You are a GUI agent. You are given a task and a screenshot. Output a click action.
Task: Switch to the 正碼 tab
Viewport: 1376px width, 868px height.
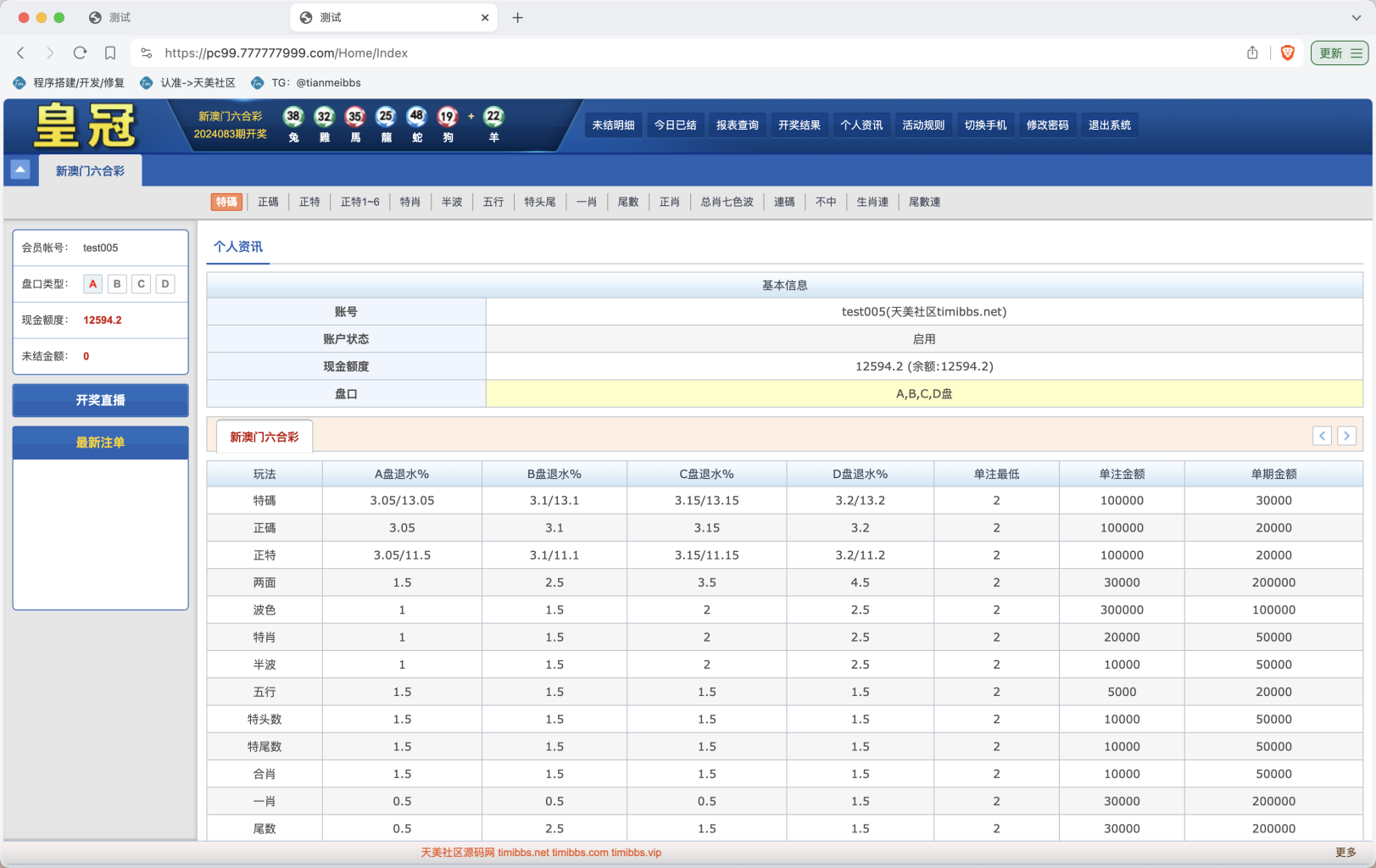pyautogui.click(x=268, y=202)
